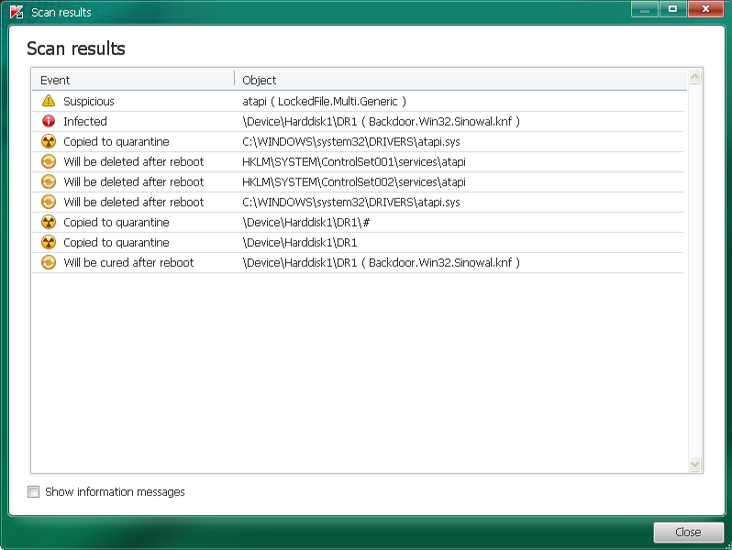Select the Will be cured after reboot text

(x=128, y=263)
